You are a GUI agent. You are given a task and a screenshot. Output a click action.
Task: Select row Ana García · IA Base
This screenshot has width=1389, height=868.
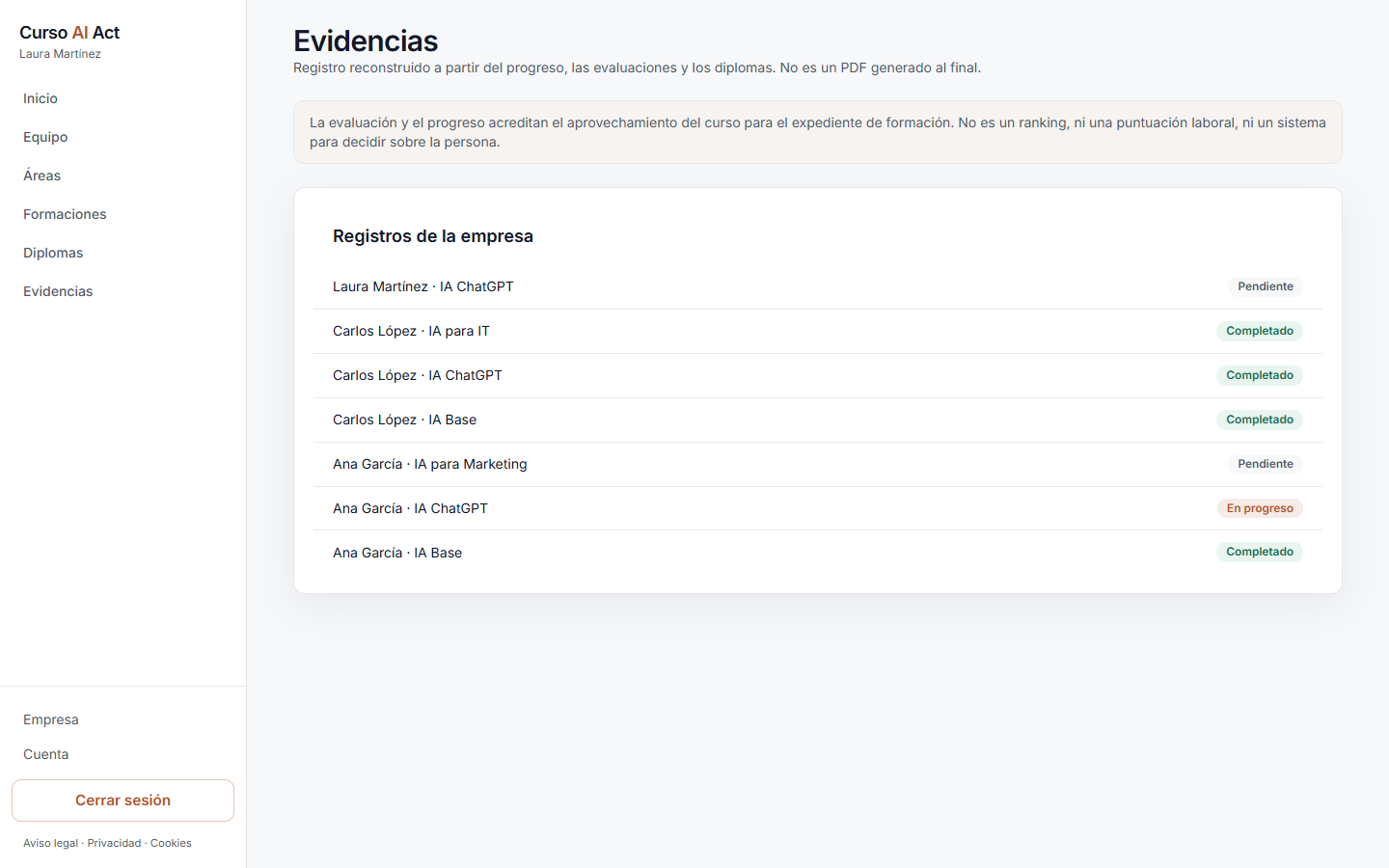818,553
